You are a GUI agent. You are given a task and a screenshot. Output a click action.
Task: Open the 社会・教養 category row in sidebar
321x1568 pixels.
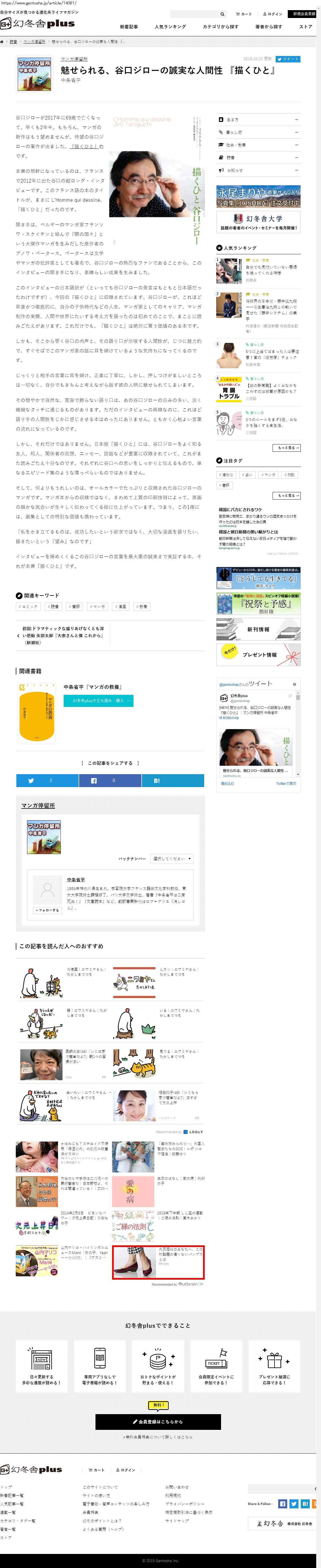click(x=258, y=145)
